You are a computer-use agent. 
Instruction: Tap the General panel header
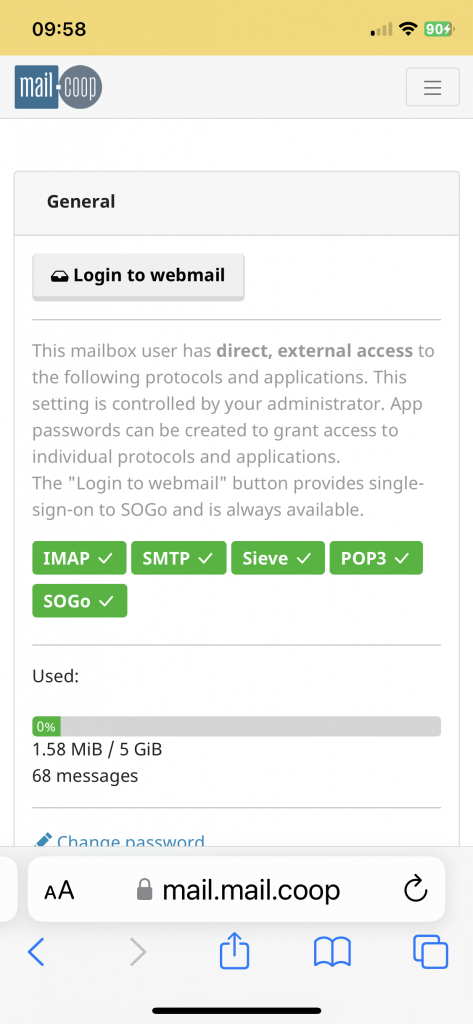coord(236,203)
